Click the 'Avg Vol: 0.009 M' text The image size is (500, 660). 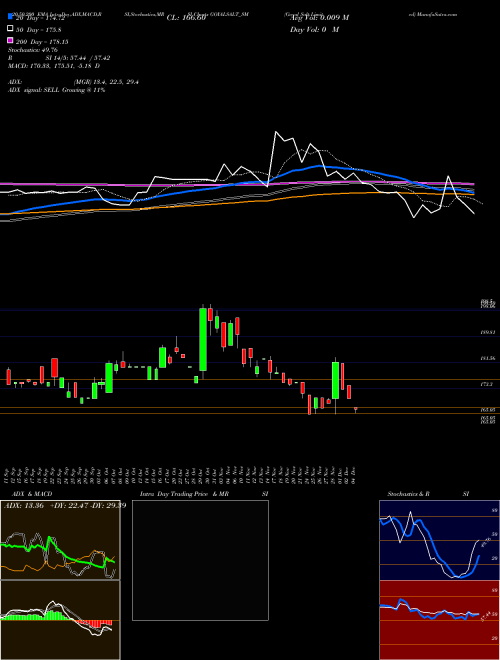(x=319, y=18)
